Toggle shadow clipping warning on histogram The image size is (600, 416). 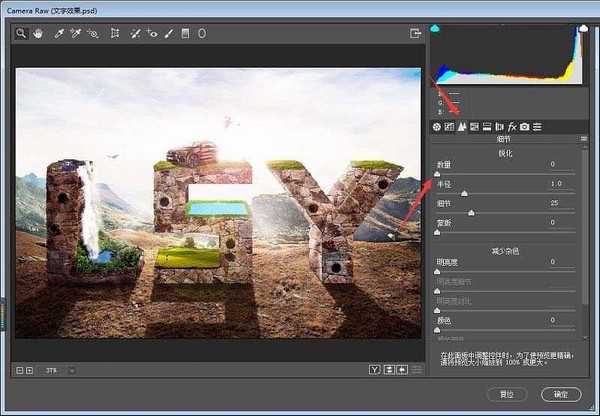pyautogui.click(x=435, y=29)
